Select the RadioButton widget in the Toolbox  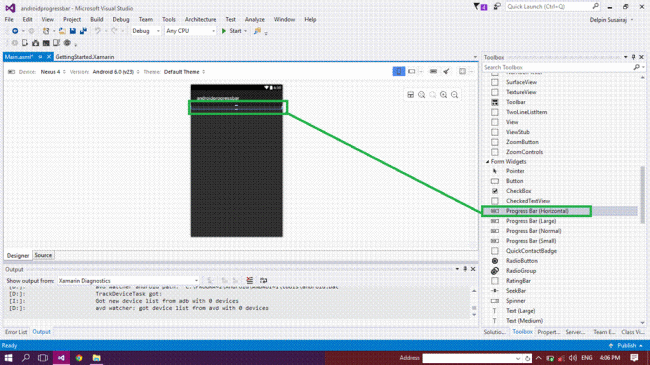point(521,261)
